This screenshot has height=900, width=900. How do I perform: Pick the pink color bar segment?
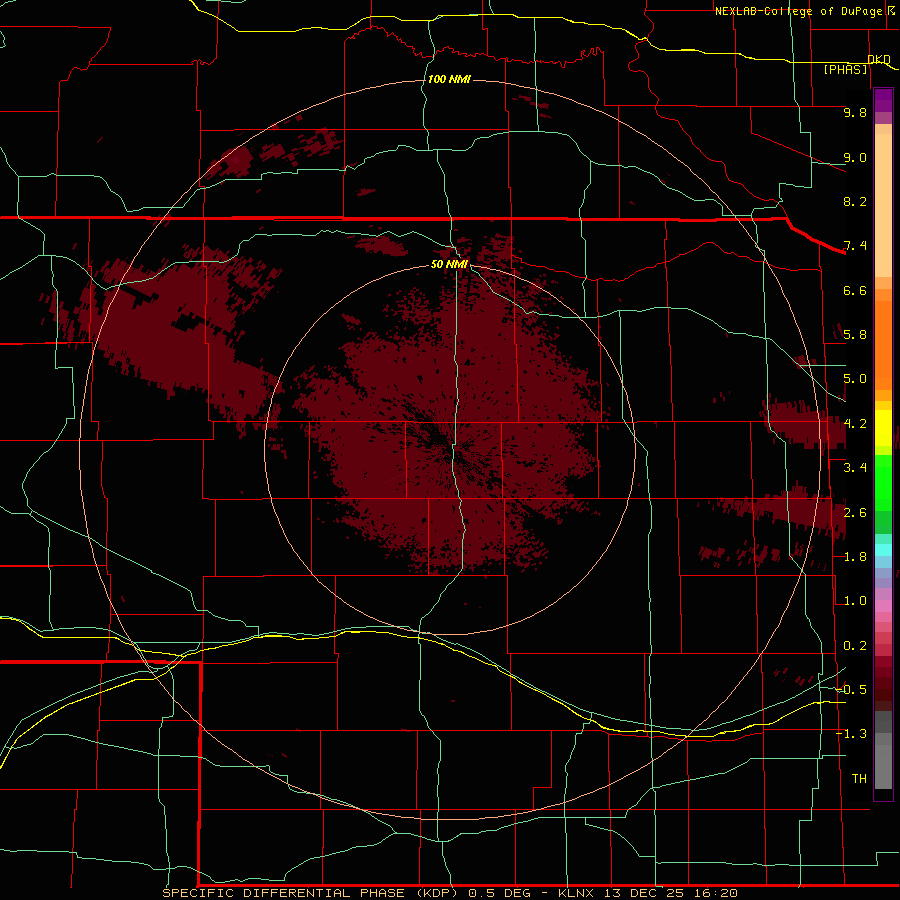[x=883, y=606]
